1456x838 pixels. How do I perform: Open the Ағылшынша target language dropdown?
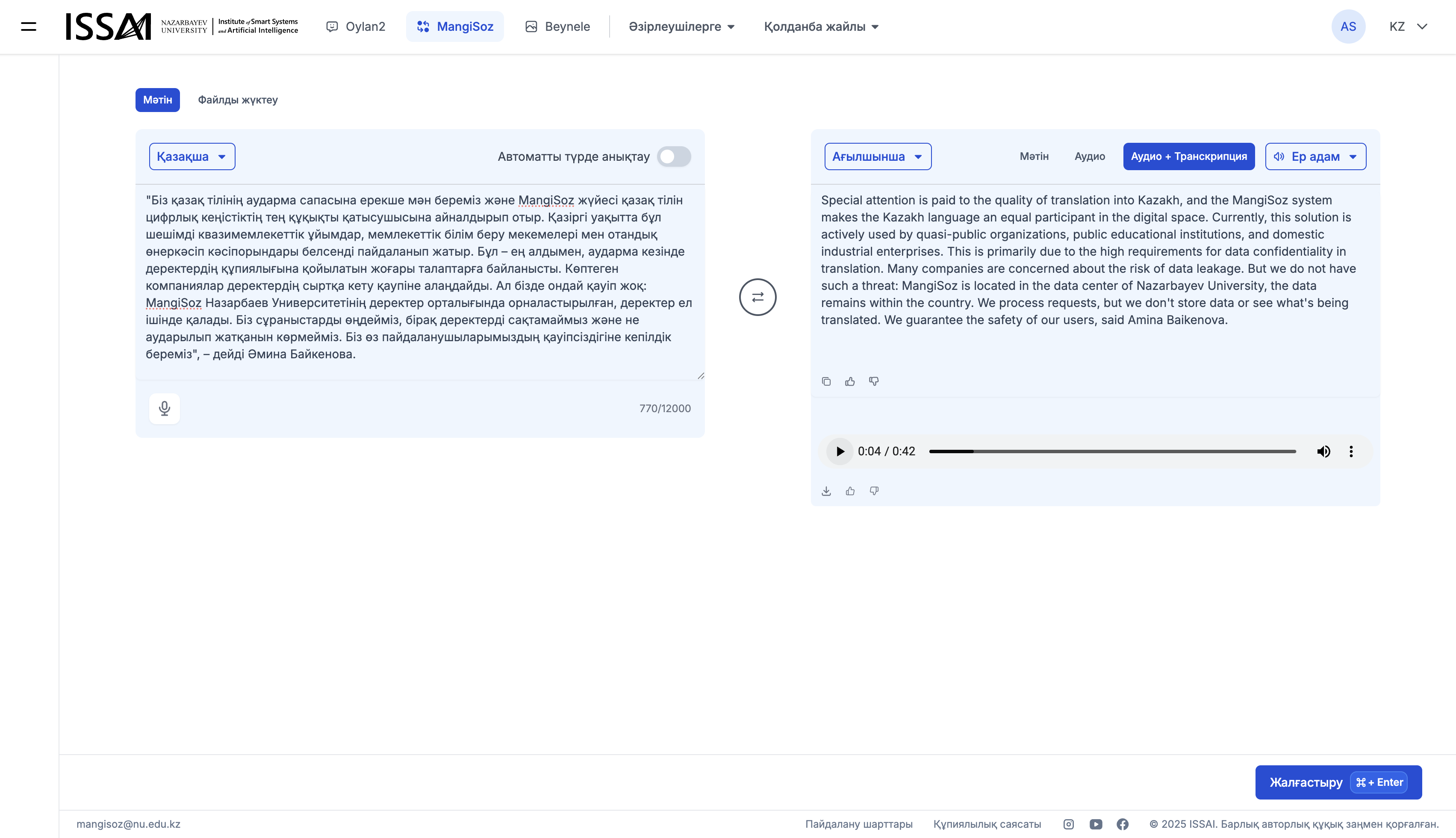877,156
